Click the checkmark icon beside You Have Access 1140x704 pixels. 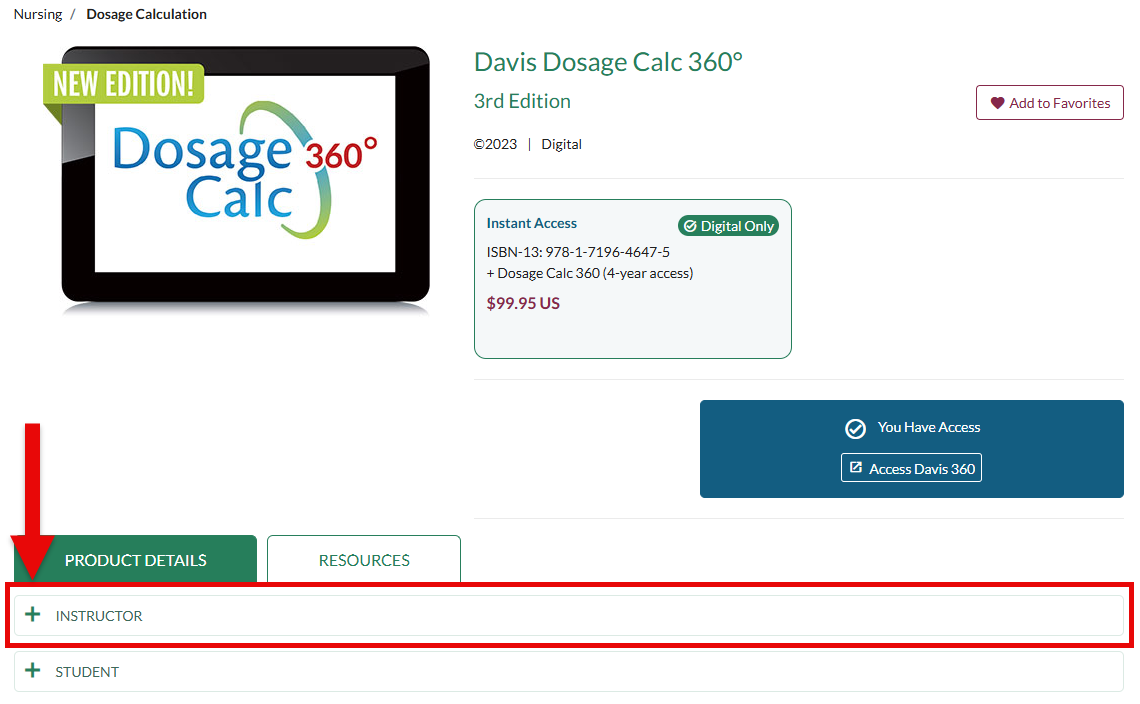click(855, 428)
